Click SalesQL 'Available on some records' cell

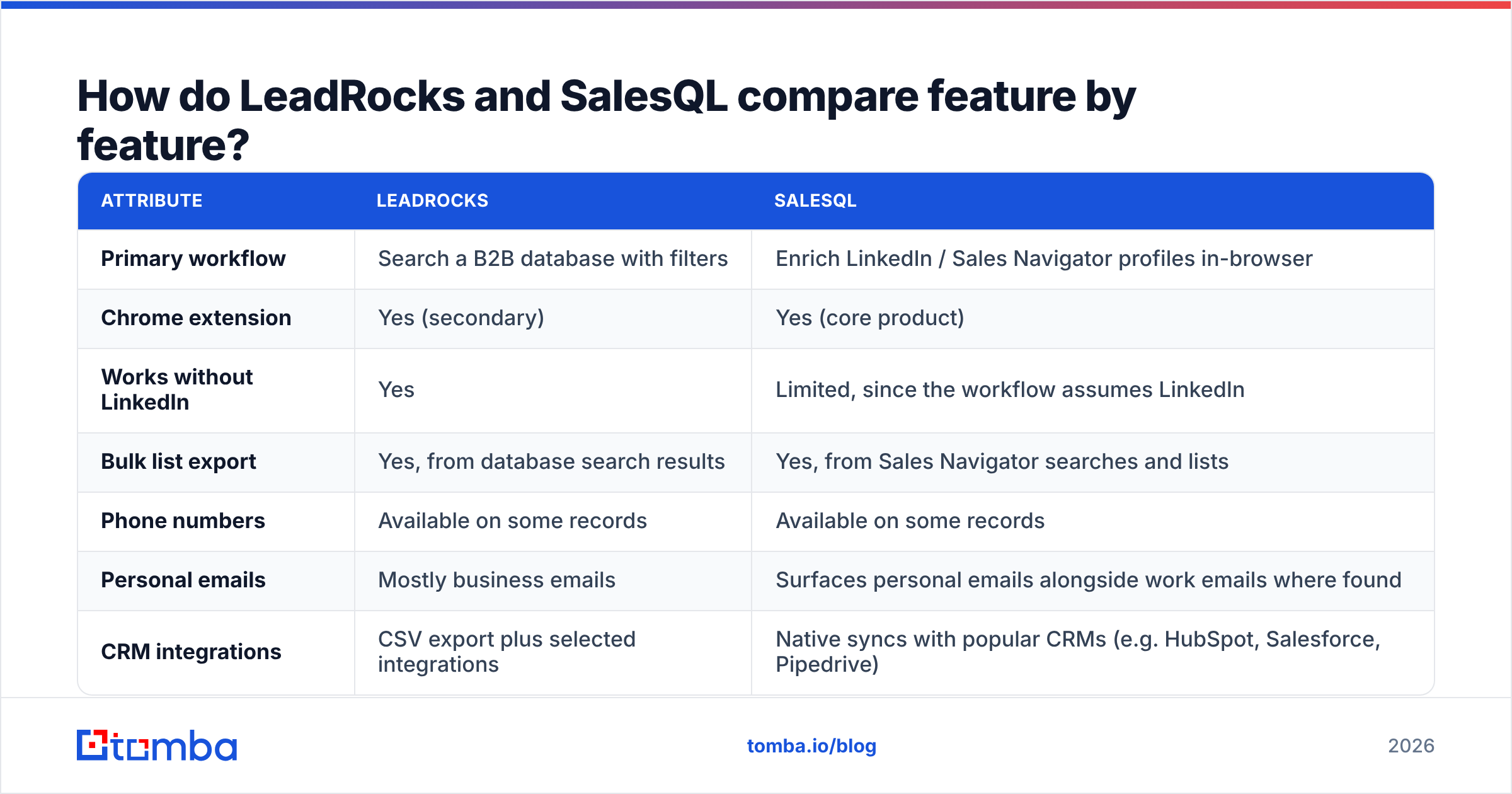tap(910, 521)
